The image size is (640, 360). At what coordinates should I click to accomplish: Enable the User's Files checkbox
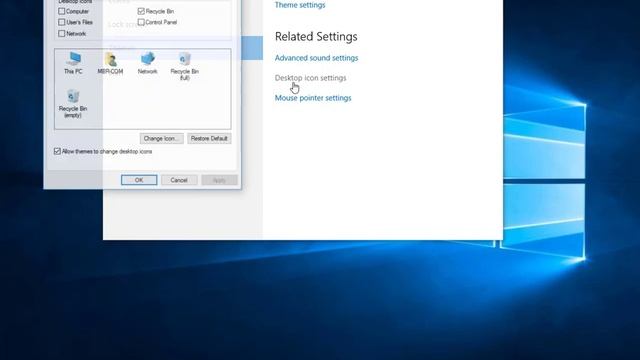point(62,22)
